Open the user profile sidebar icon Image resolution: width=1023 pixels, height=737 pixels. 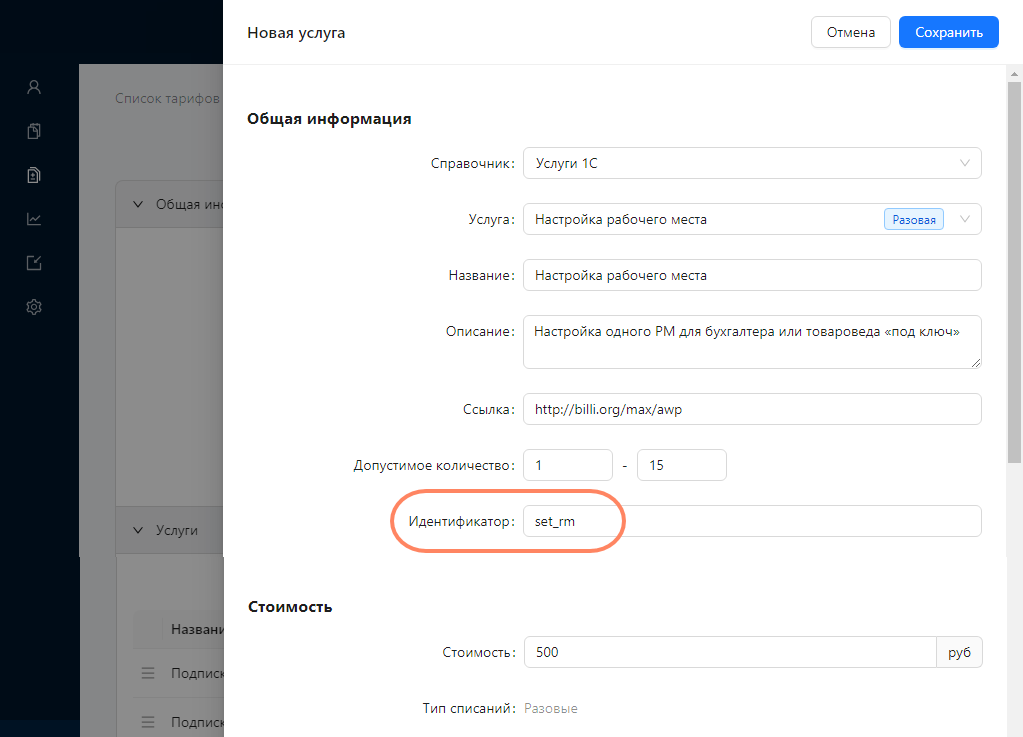click(x=34, y=87)
